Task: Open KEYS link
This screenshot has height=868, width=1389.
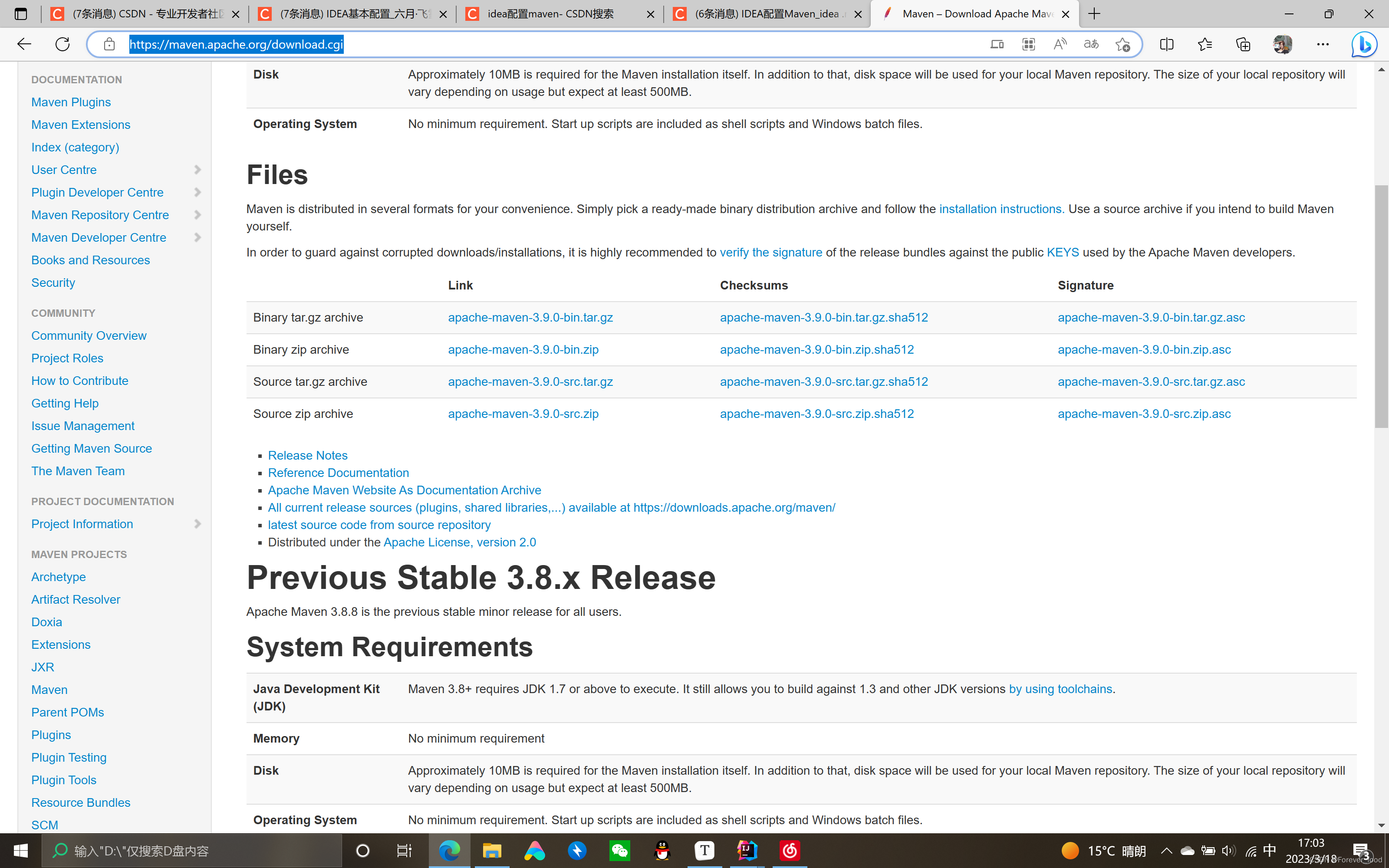Action: click(1063, 253)
